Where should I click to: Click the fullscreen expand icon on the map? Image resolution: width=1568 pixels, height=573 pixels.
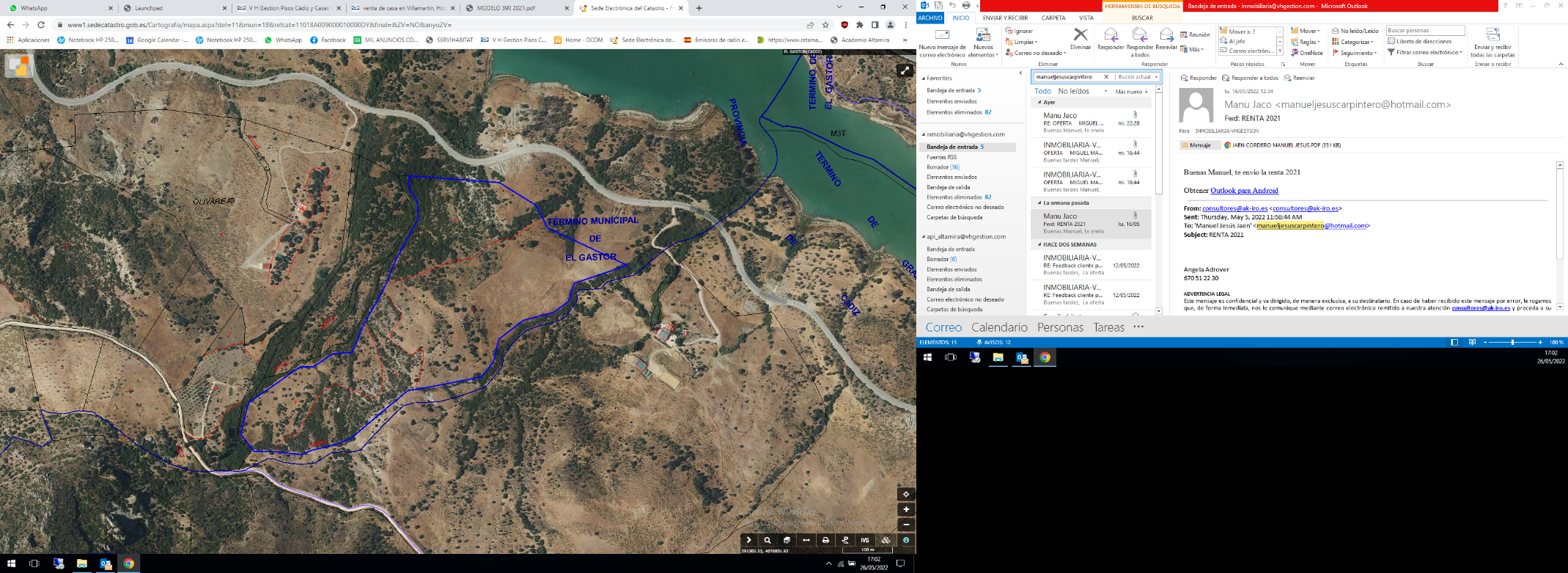[x=905, y=70]
